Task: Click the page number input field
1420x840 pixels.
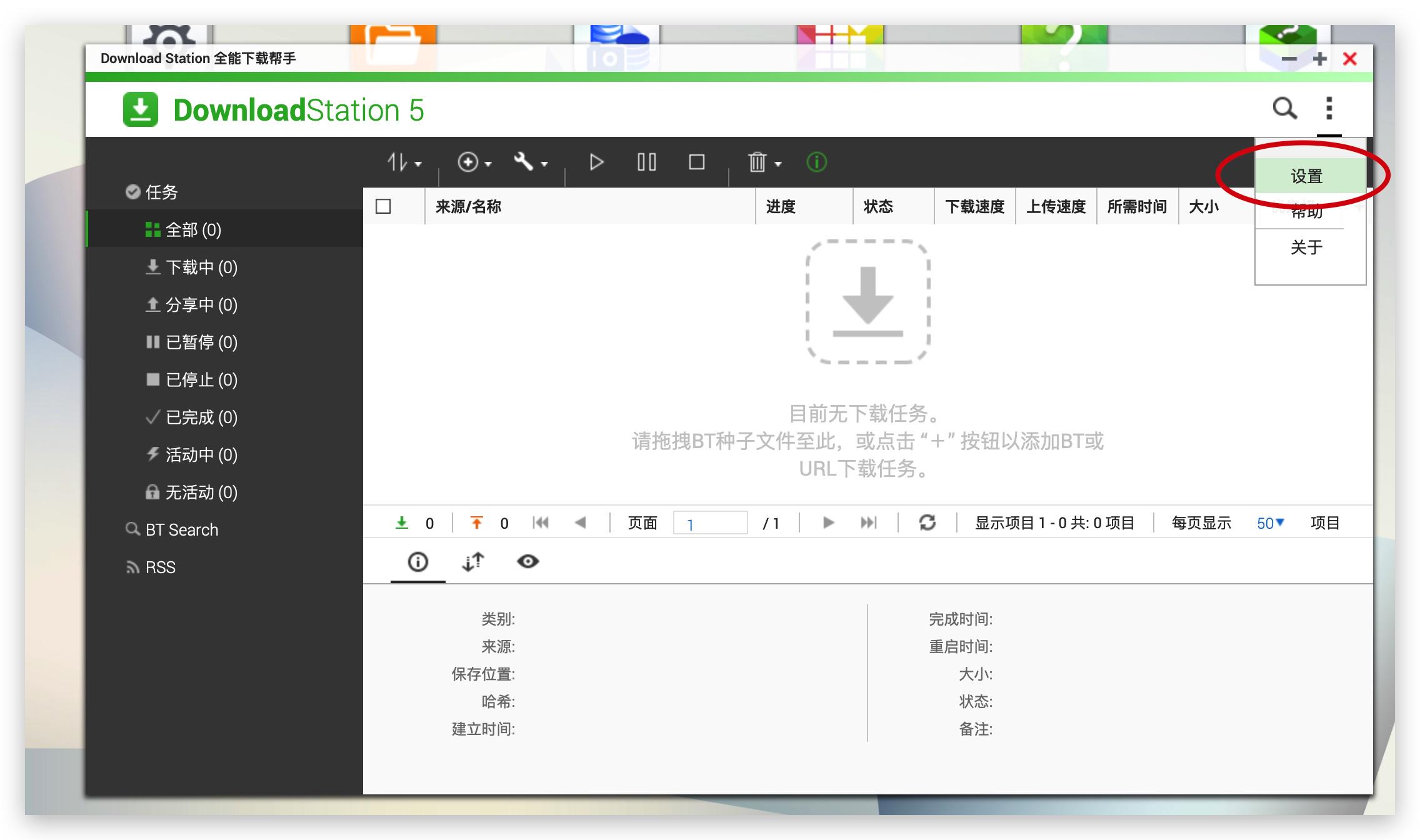Action: tap(710, 523)
